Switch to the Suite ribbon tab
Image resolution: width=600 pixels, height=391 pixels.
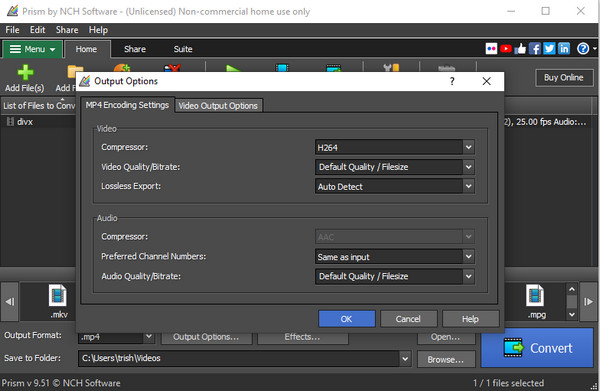(183, 49)
